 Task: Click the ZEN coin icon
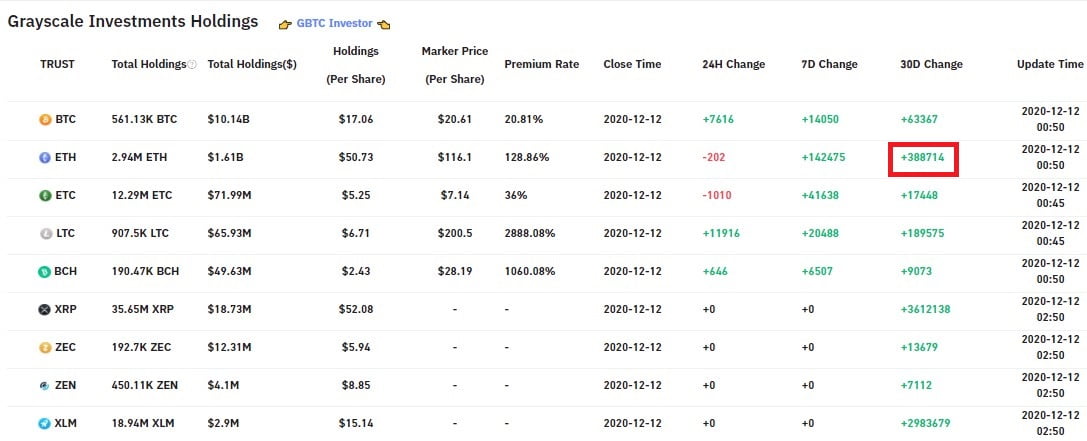tap(45, 386)
